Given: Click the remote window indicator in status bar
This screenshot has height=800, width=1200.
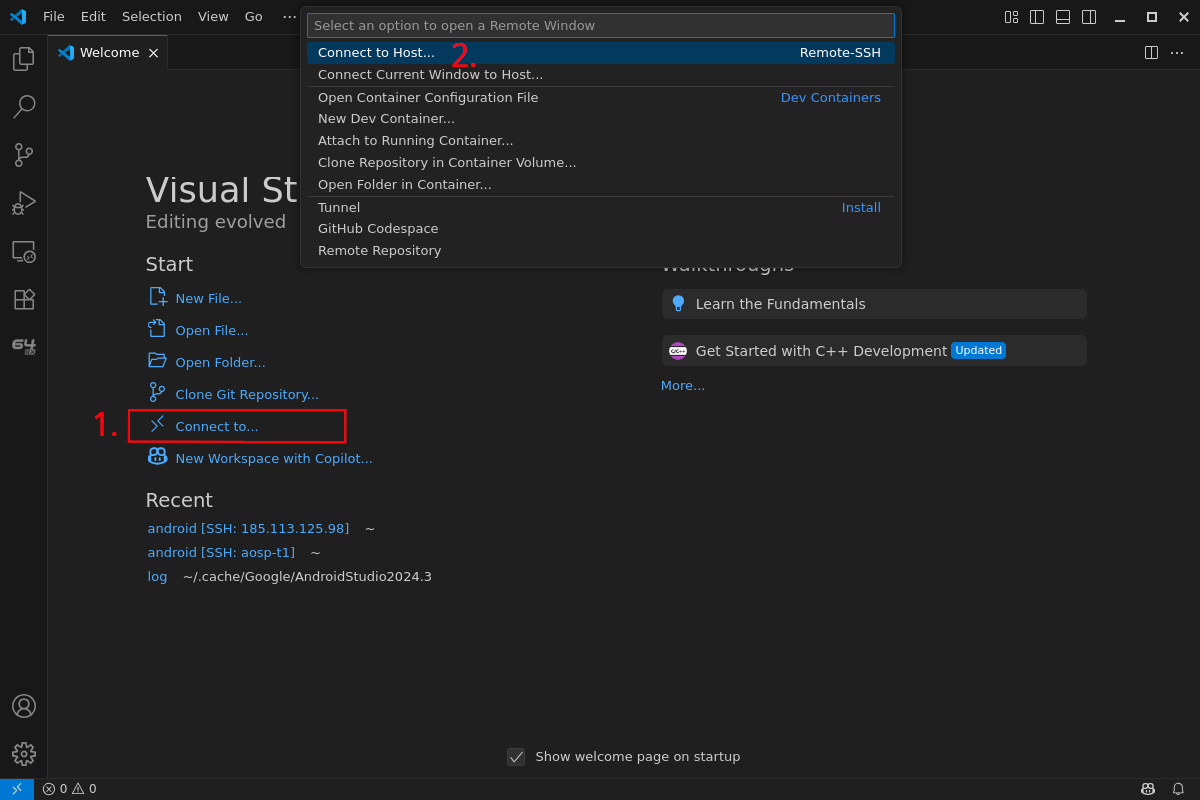Looking at the screenshot, I should [x=17, y=789].
